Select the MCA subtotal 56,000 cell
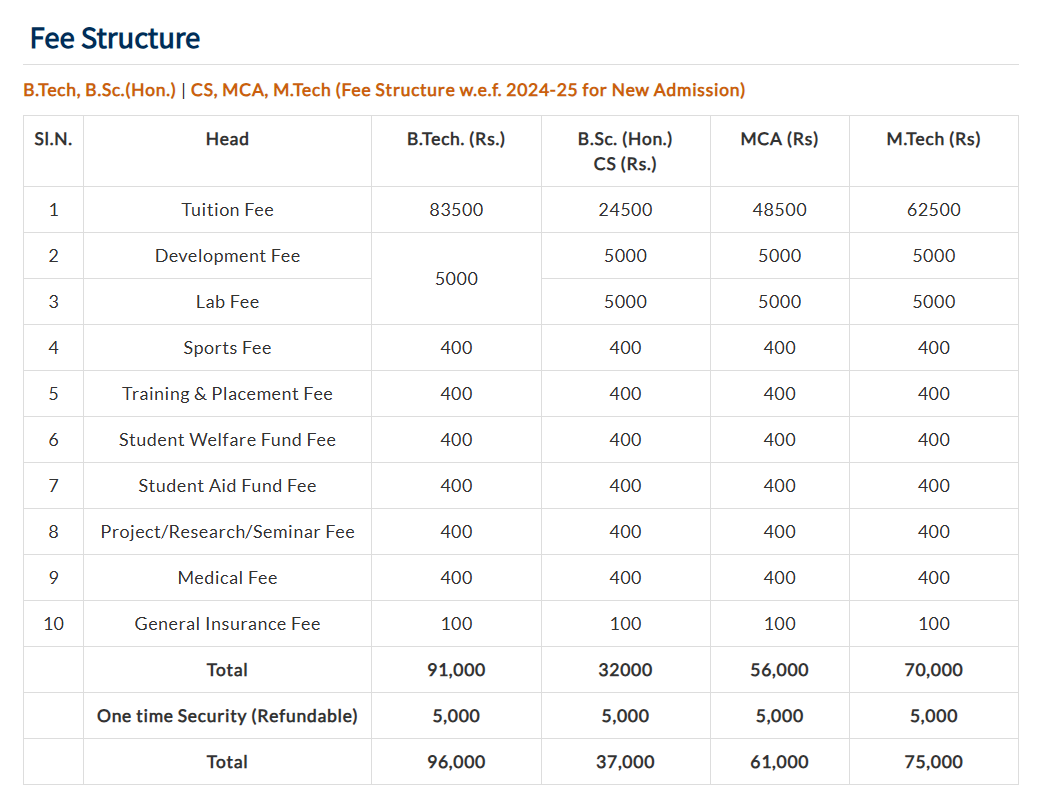Viewport: 1040px width, 812px height. 779,670
